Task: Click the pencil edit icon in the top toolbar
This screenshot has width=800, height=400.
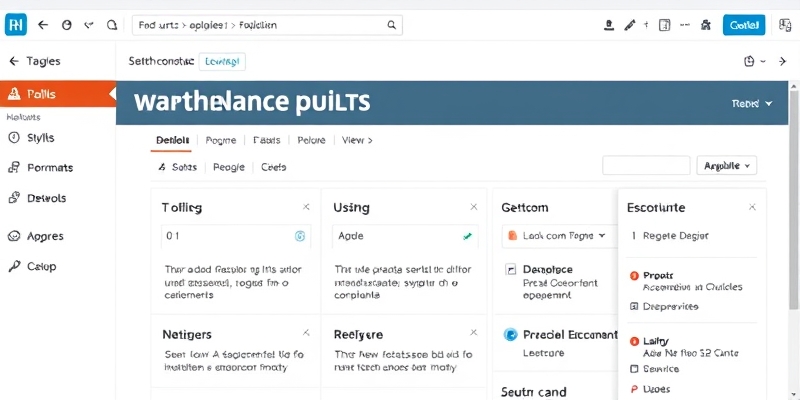Action: coord(630,24)
